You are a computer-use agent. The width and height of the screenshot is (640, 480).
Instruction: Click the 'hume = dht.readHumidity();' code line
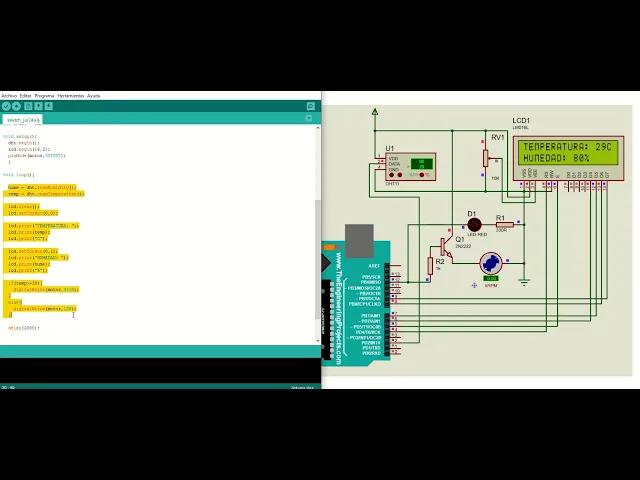point(42,187)
